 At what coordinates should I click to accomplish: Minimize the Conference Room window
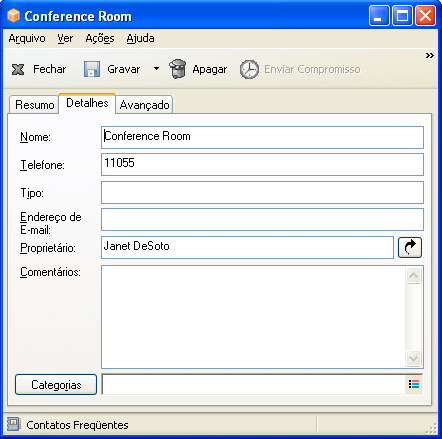[379, 16]
